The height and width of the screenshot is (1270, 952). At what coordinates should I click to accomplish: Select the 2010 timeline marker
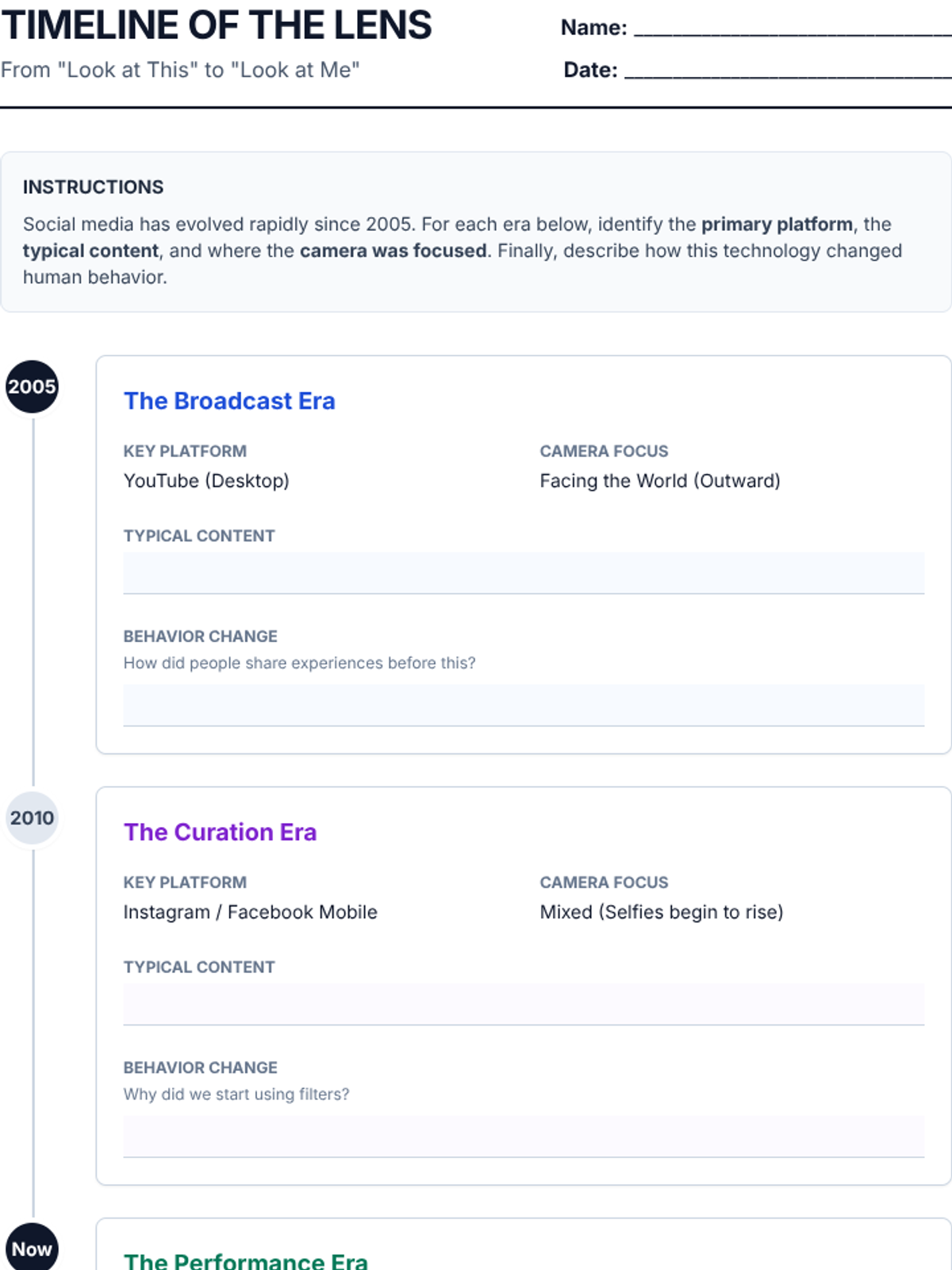(32, 818)
